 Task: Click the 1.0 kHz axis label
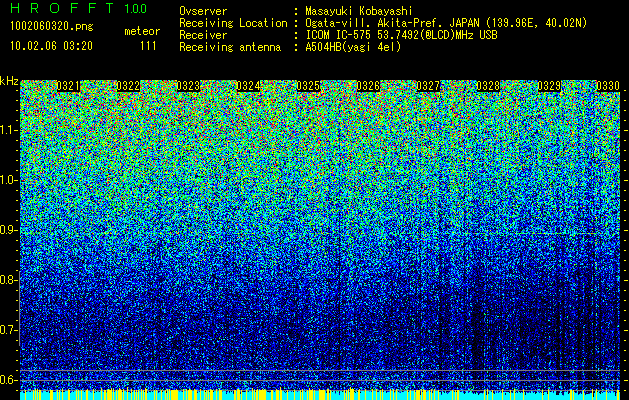click(9, 181)
